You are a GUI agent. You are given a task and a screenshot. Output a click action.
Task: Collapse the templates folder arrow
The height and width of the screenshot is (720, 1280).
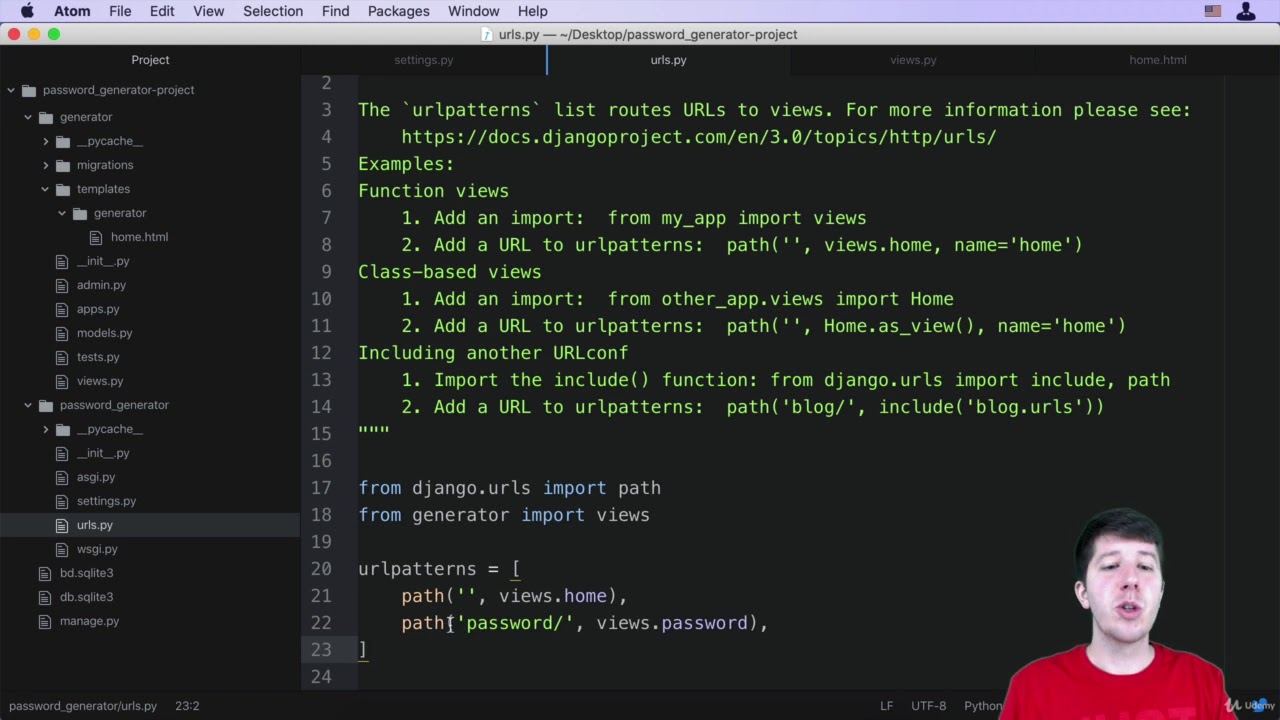(45, 189)
